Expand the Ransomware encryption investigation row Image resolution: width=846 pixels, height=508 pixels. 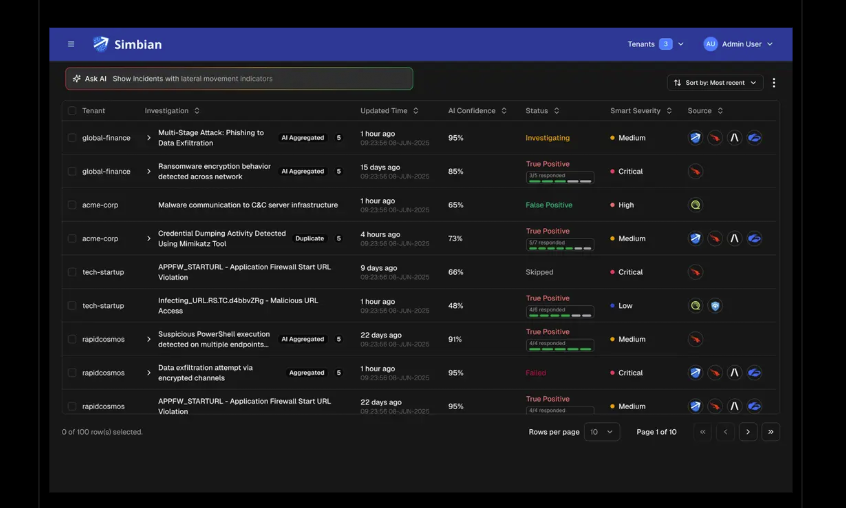149,171
